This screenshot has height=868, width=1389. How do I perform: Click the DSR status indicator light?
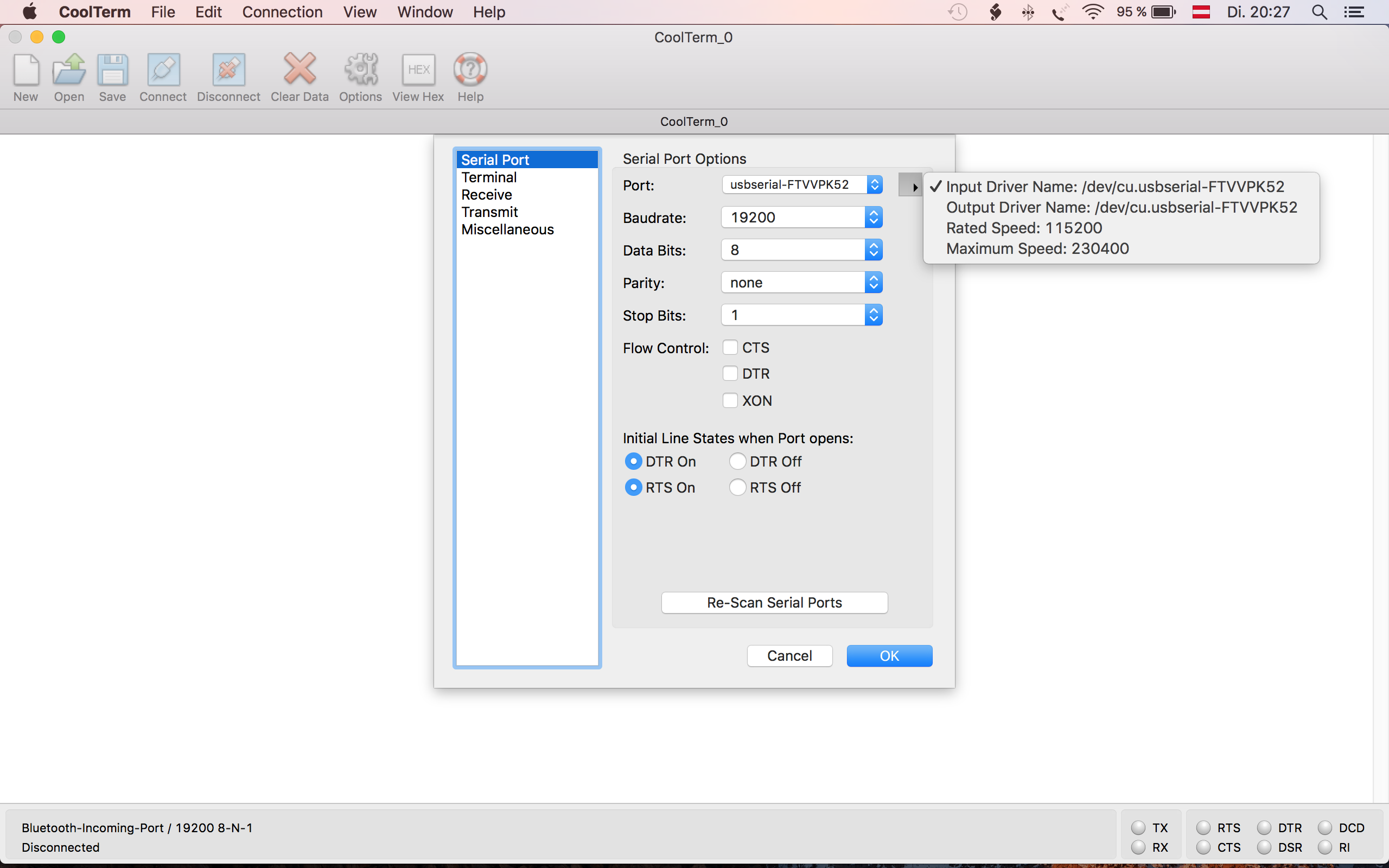(1264, 847)
